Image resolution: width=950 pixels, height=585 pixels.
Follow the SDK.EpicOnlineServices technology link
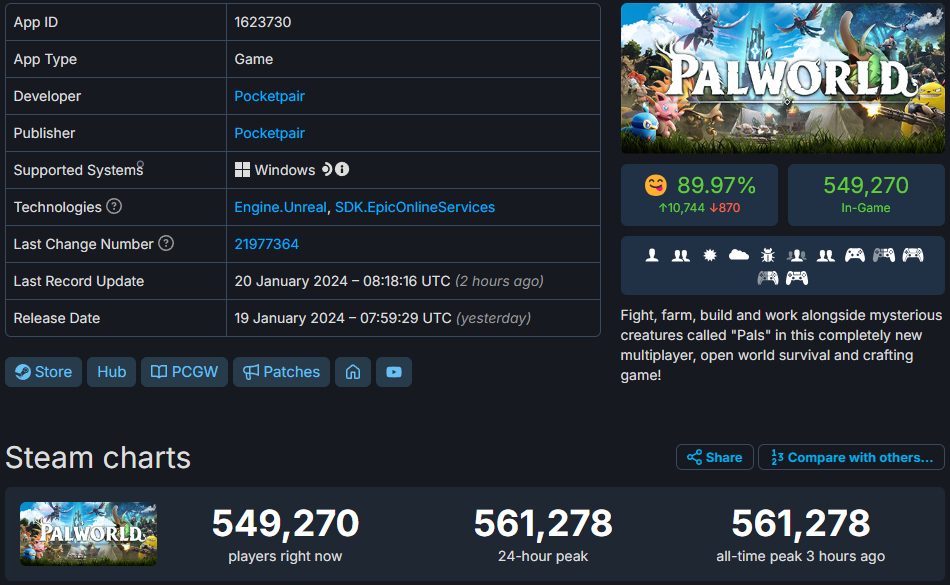[x=415, y=207]
